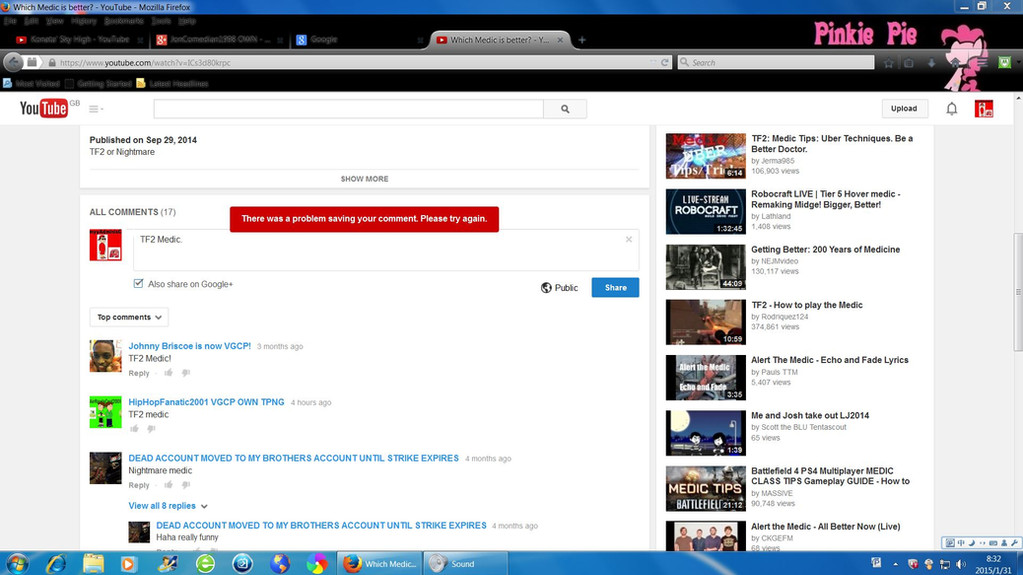Switch to Konata' Sky High YouTube tab
The height and width of the screenshot is (575, 1023).
tap(78, 40)
